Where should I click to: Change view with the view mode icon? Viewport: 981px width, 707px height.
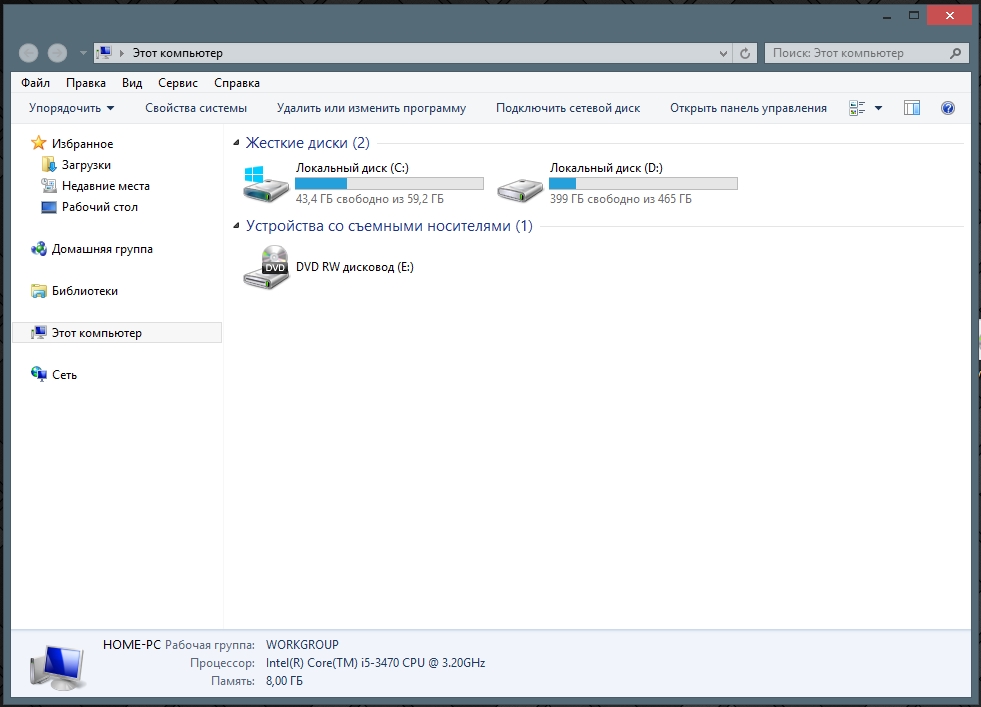tap(857, 108)
